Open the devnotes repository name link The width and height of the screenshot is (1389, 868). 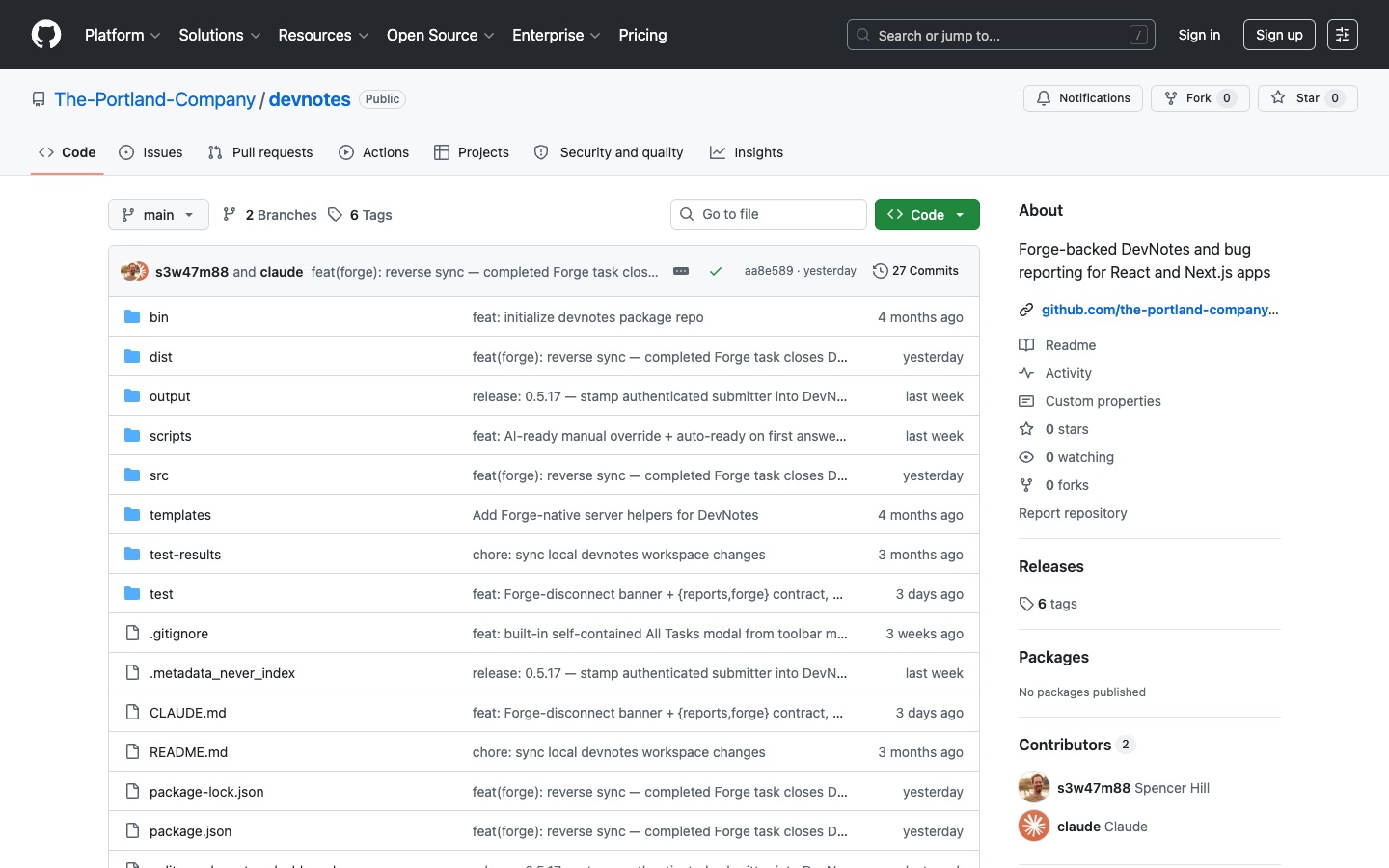[310, 99]
